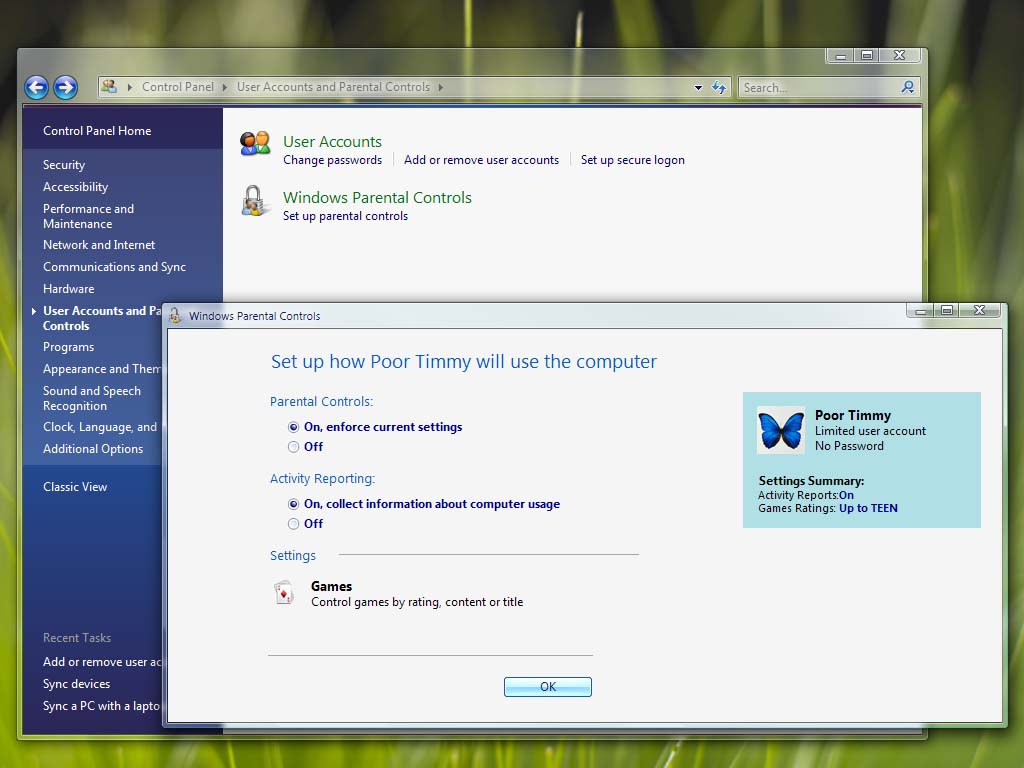Screen dimensions: 1024x768
Task: Click 'No Password' text in account card
Action: point(849,446)
